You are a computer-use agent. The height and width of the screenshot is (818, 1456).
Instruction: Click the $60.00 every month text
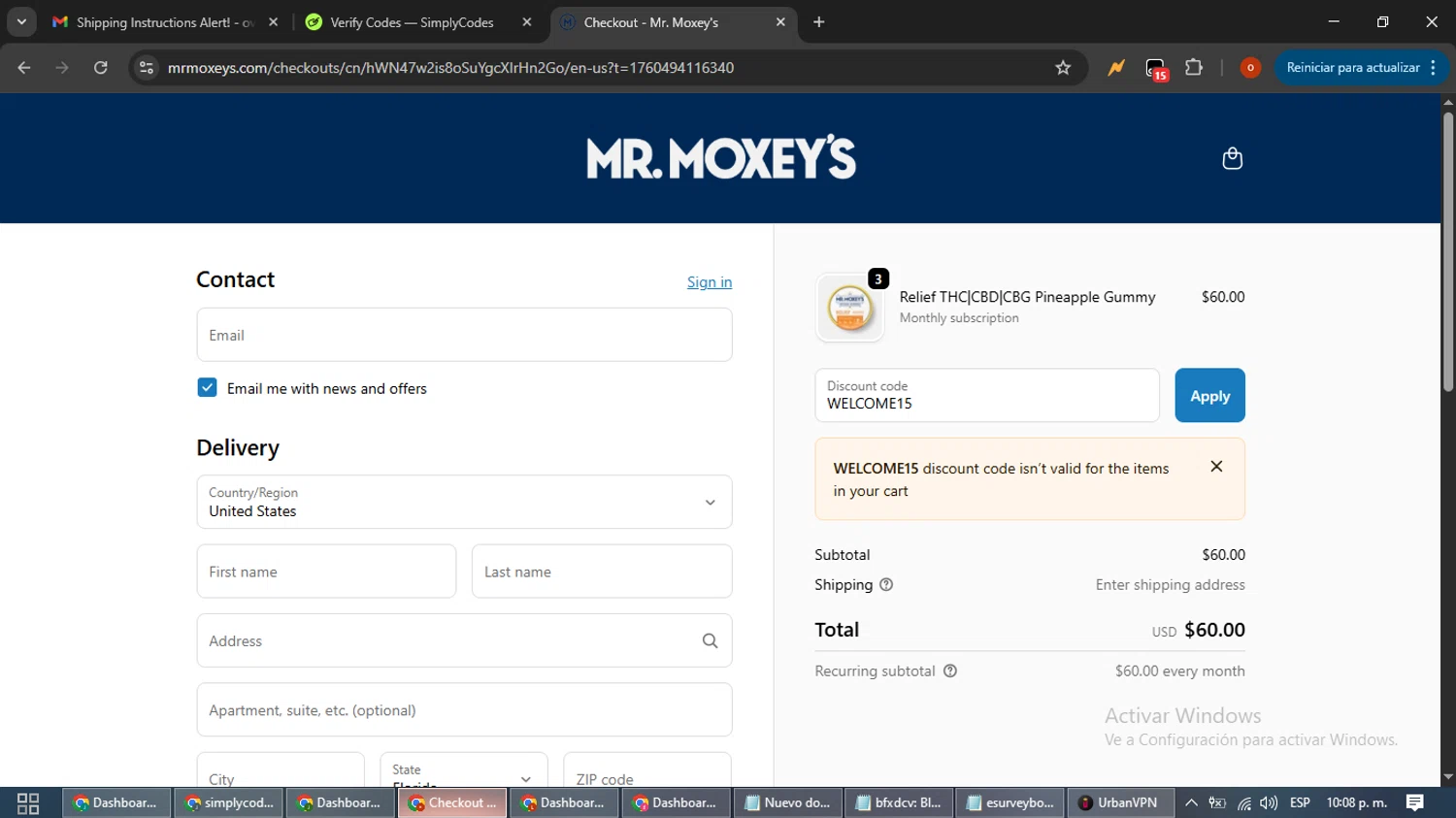(x=1179, y=671)
